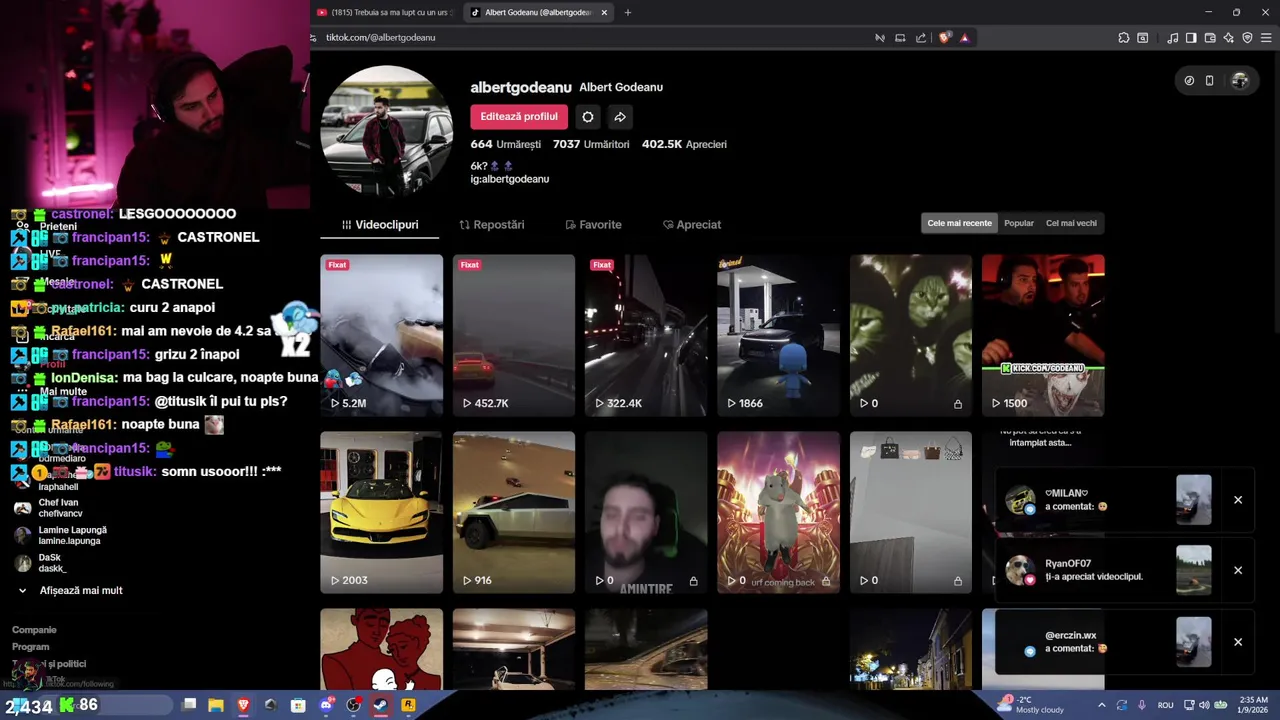This screenshot has width=1280, height=720.
Task: Click the TikTok coins icon top right
Action: [1189, 81]
